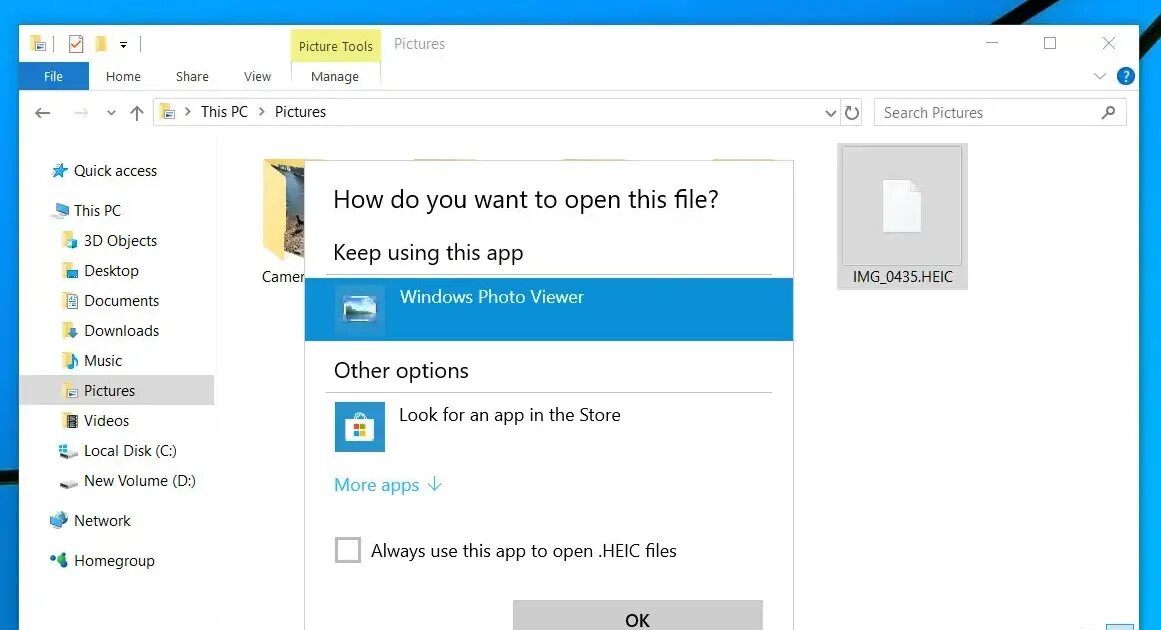Screen dimensions: 1161x630
Task: Click the search magnifier icon
Action: coord(1108,113)
